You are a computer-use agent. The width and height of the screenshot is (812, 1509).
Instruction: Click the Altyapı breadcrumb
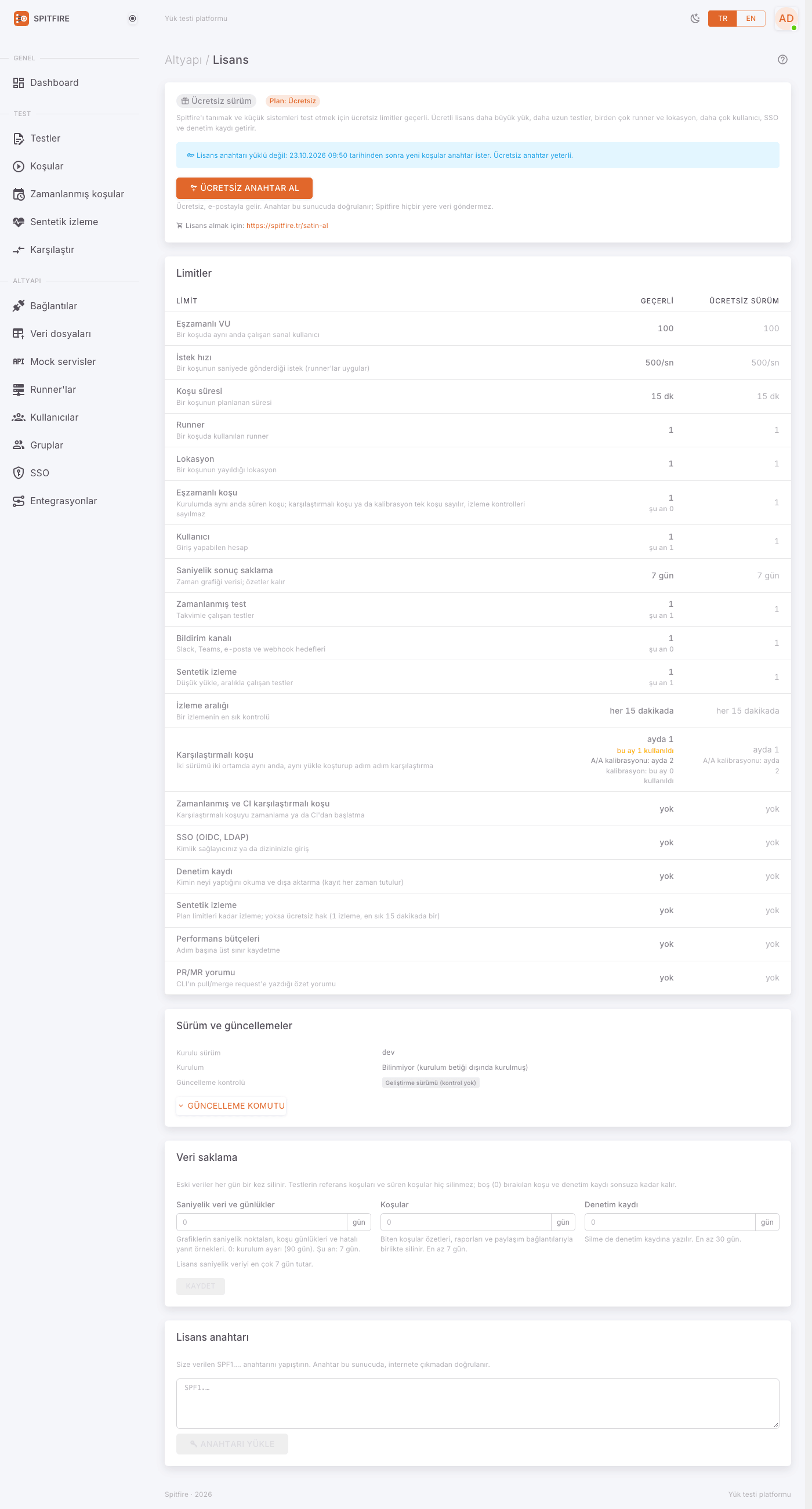183,60
